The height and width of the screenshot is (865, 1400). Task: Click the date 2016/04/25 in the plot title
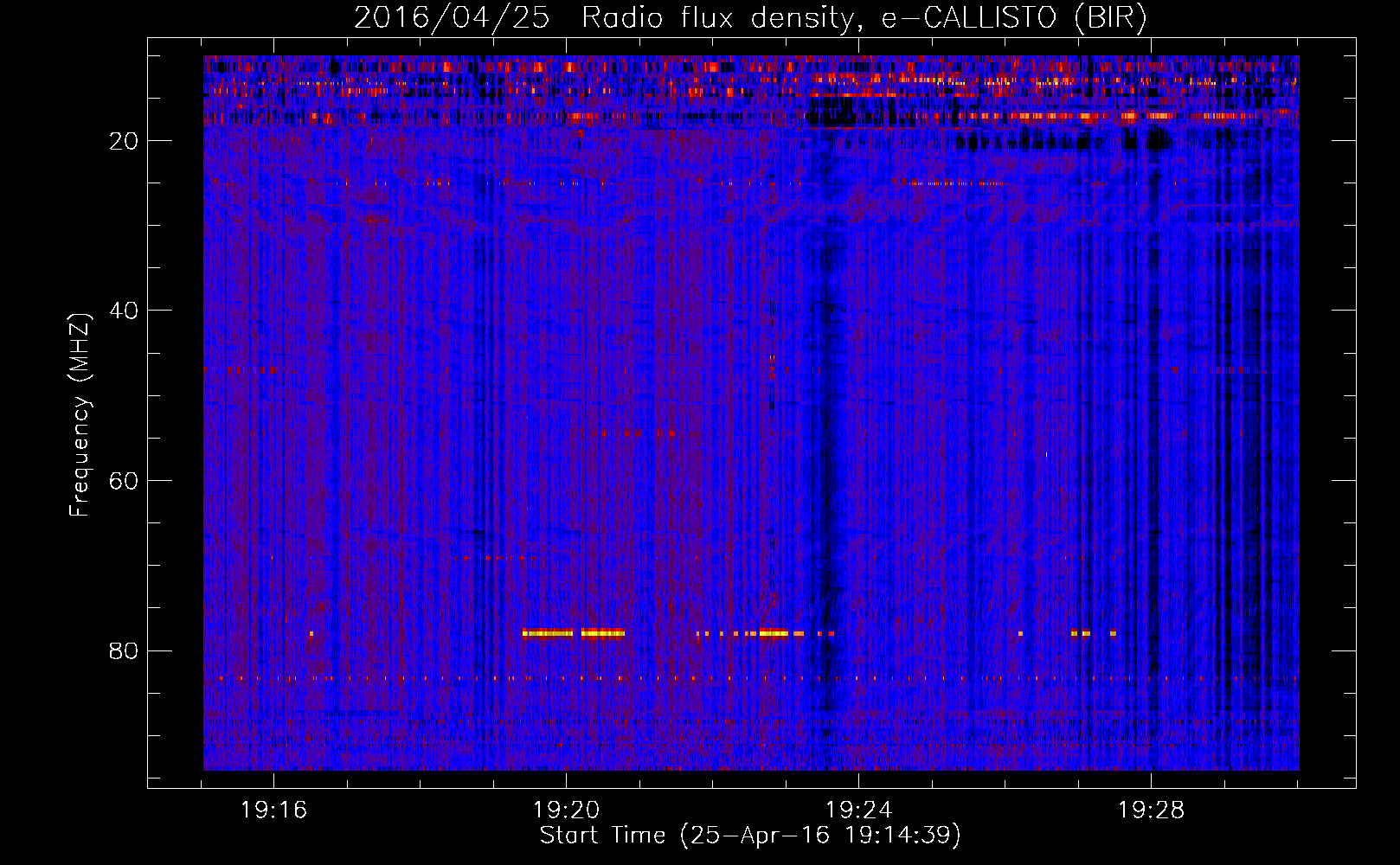[x=451, y=18]
